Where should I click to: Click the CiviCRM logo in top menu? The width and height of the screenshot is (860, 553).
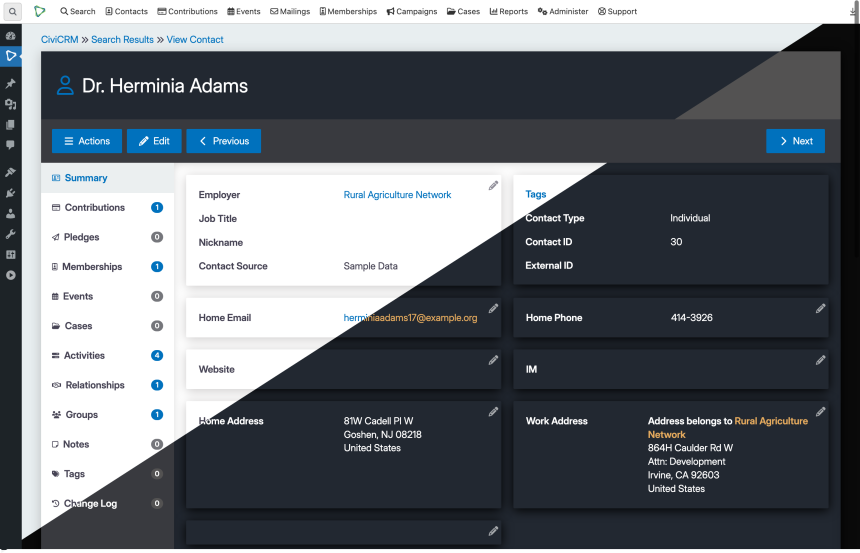(39, 11)
